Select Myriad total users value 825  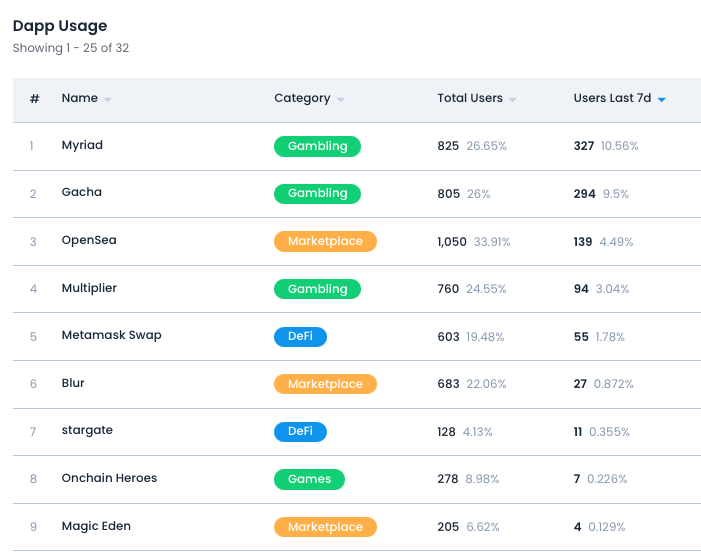pos(448,146)
